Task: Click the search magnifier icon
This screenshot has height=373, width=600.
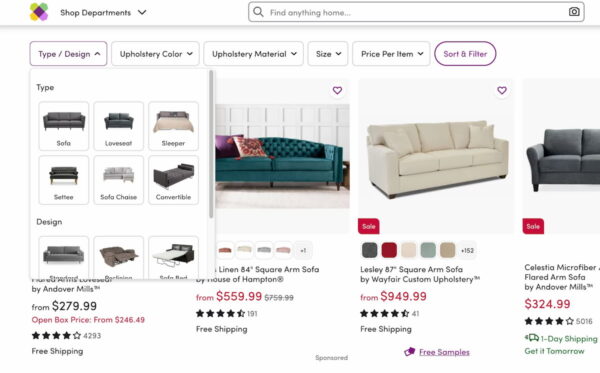Action: (258, 12)
